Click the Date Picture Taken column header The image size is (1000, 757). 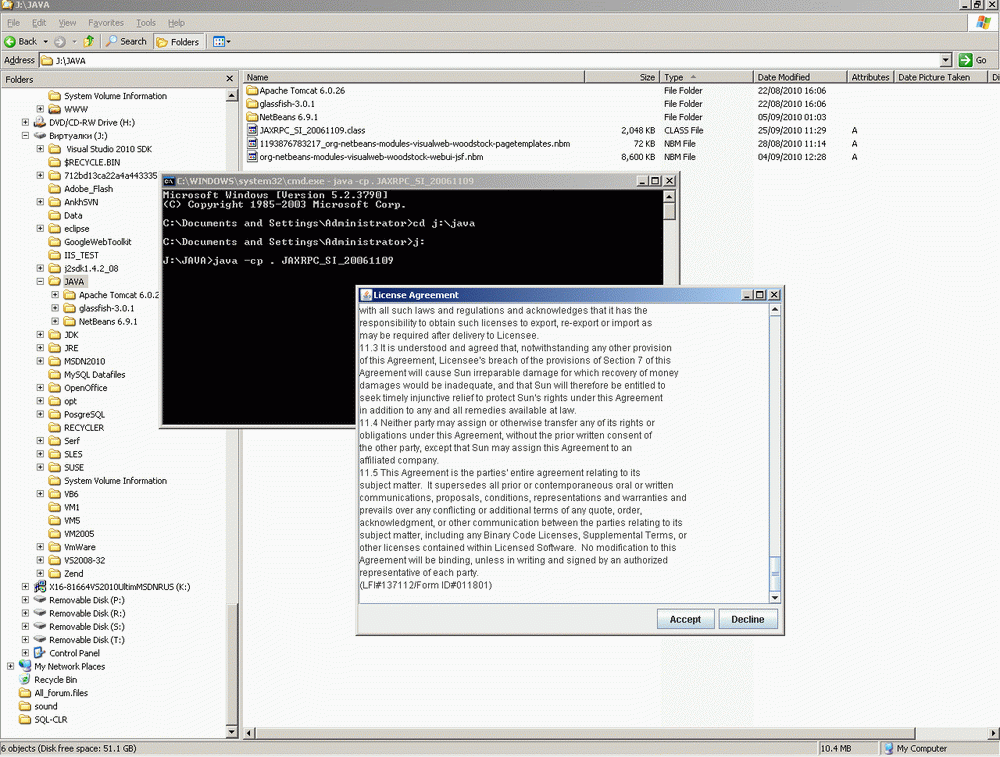941,77
